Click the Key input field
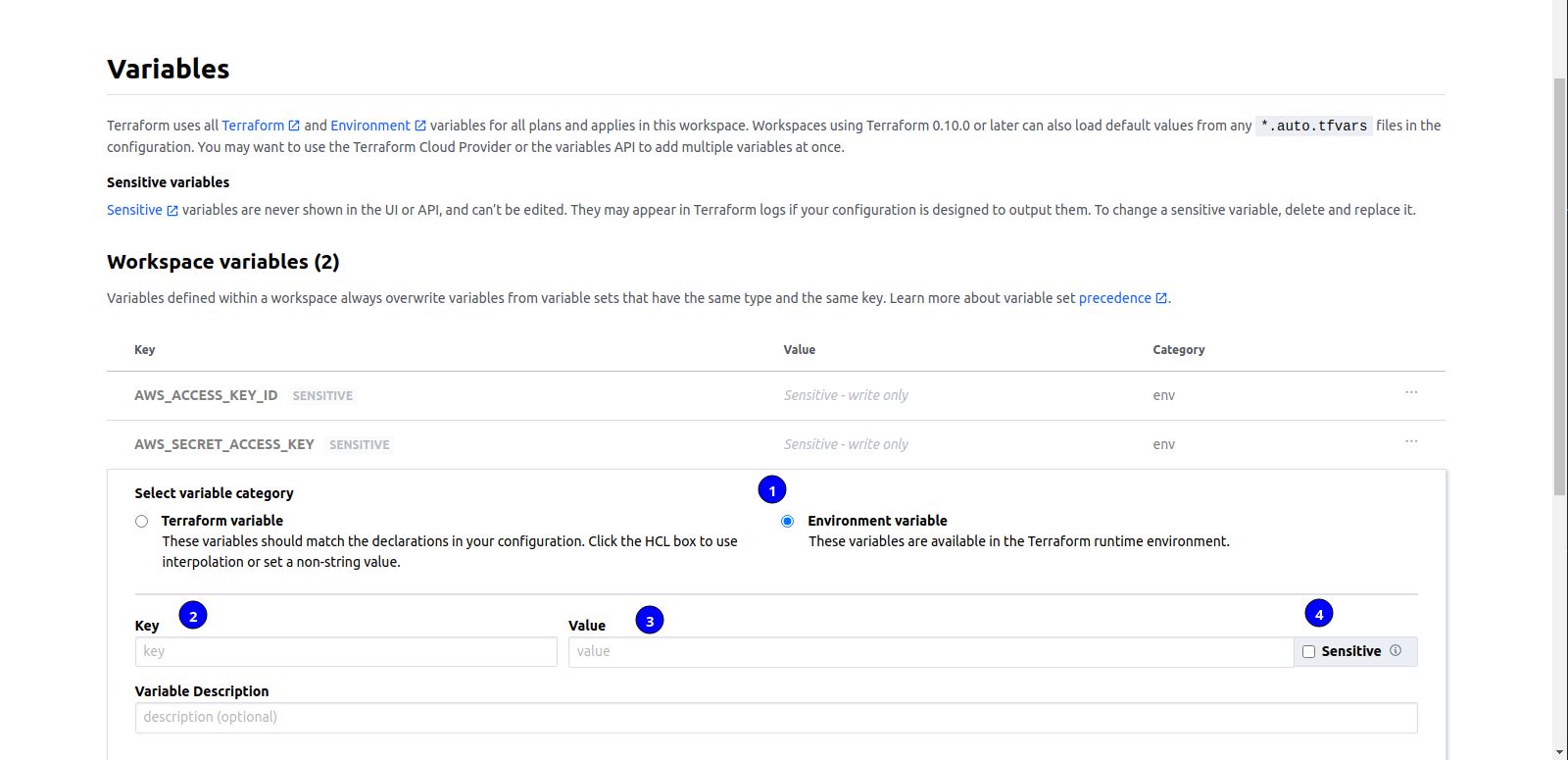 click(x=346, y=652)
